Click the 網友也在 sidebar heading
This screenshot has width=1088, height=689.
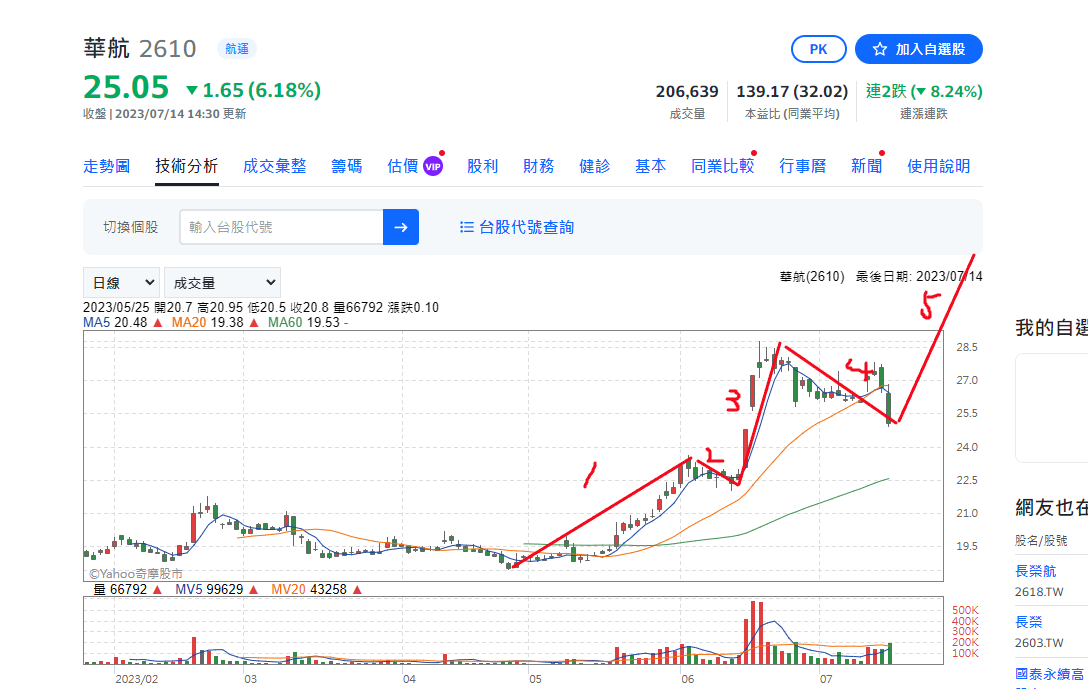[x=1051, y=508]
